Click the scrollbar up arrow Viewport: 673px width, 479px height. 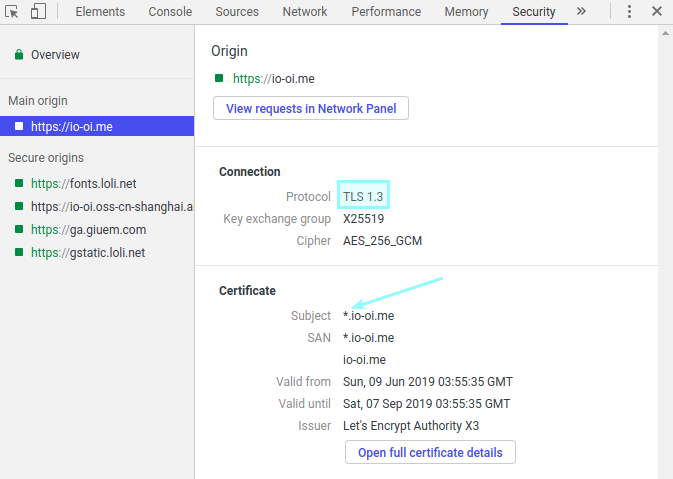665,33
